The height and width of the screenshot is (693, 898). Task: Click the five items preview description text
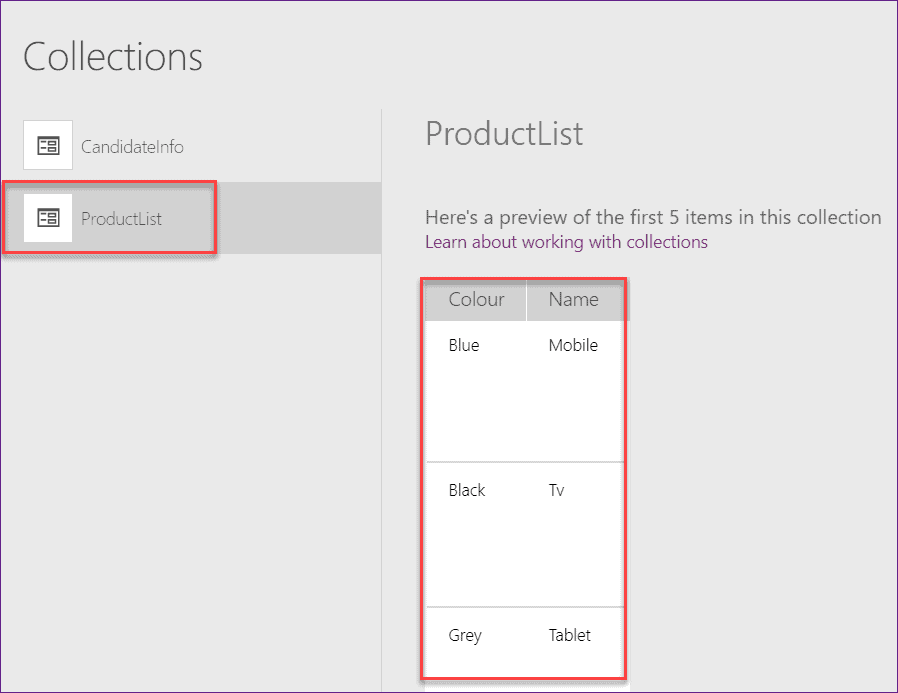point(652,217)
